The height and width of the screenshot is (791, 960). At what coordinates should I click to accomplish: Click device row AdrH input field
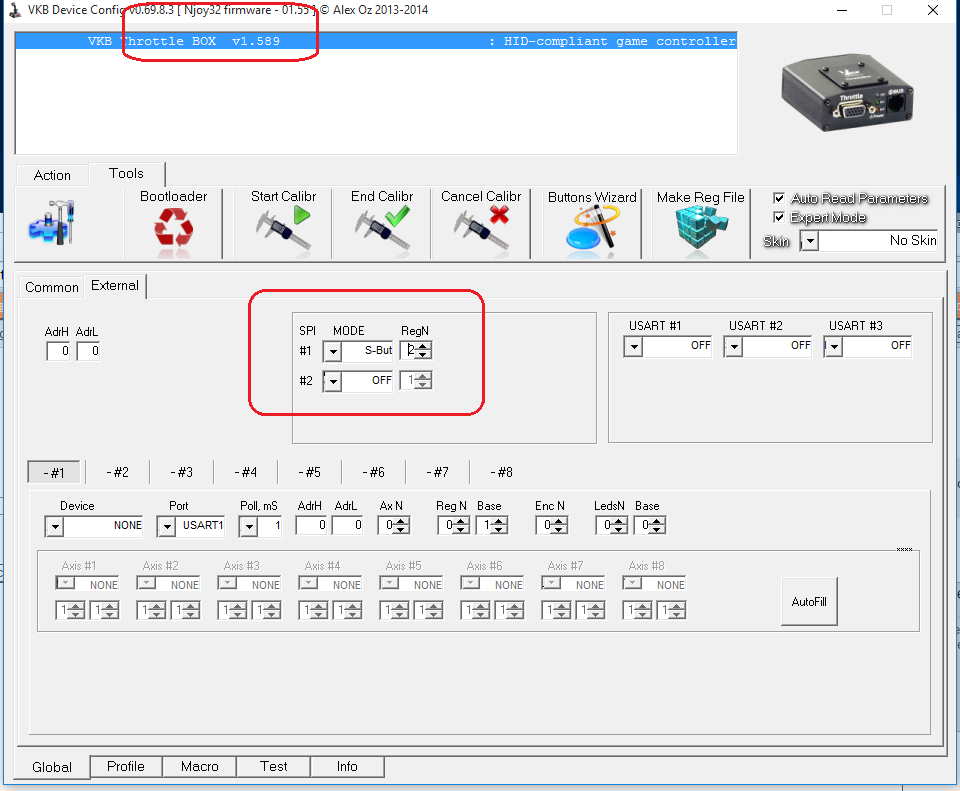coord(312,525)
